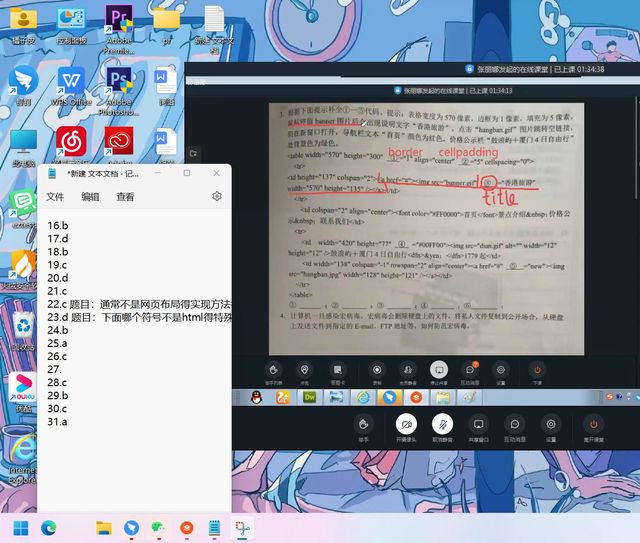Expand the 查看 menu in Notepad
Viewport: 640px width, 543px height.
pyautogui.click(x=125, y=197)
